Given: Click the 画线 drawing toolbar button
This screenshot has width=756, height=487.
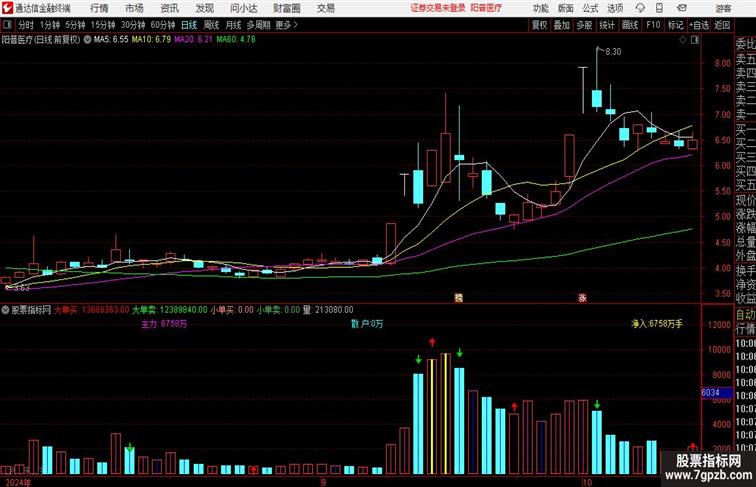Looking at the screenshot, I should coord(630,25).
